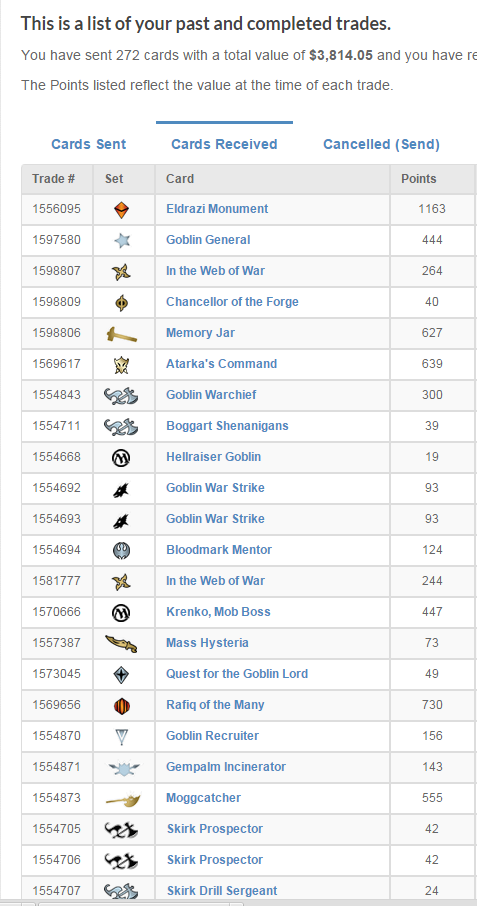This screenshot has width=477, height=906.
Task: Click the Points column header
Action: point(419,179)
